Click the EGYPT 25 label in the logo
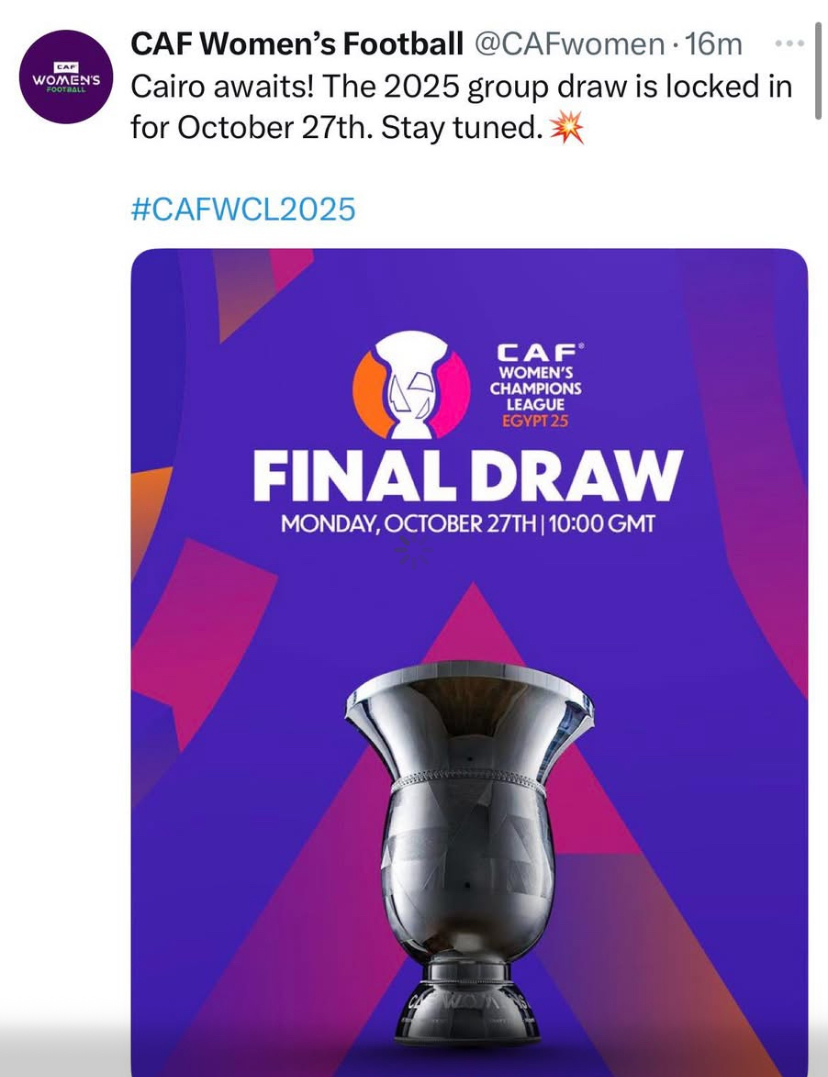The image size is (828, 1077). pos(534,421)
